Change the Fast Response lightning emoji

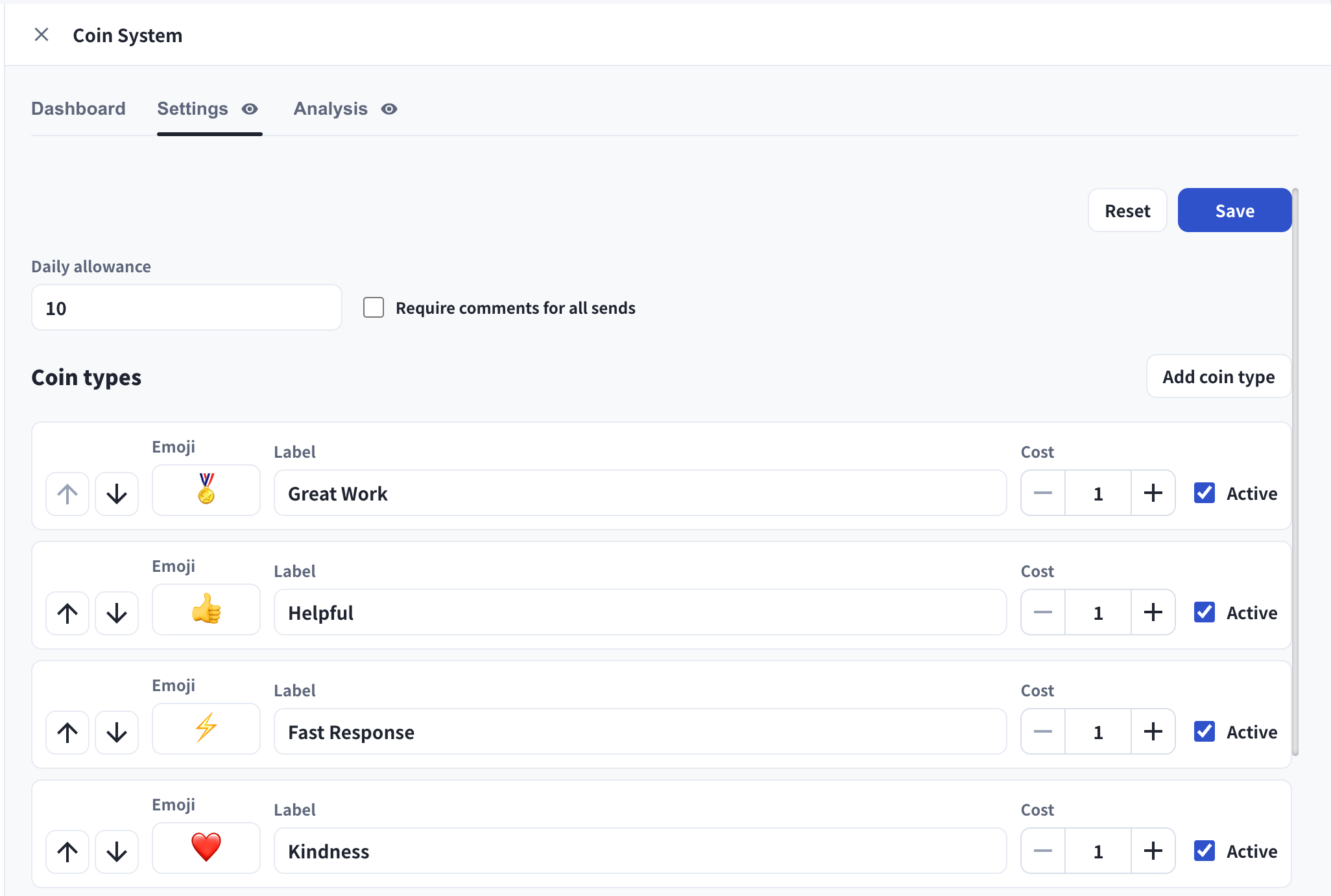click(206, 729)
